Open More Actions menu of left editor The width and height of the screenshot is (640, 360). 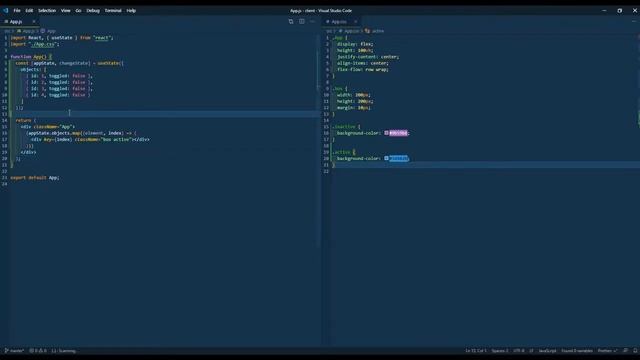(312, 22)
